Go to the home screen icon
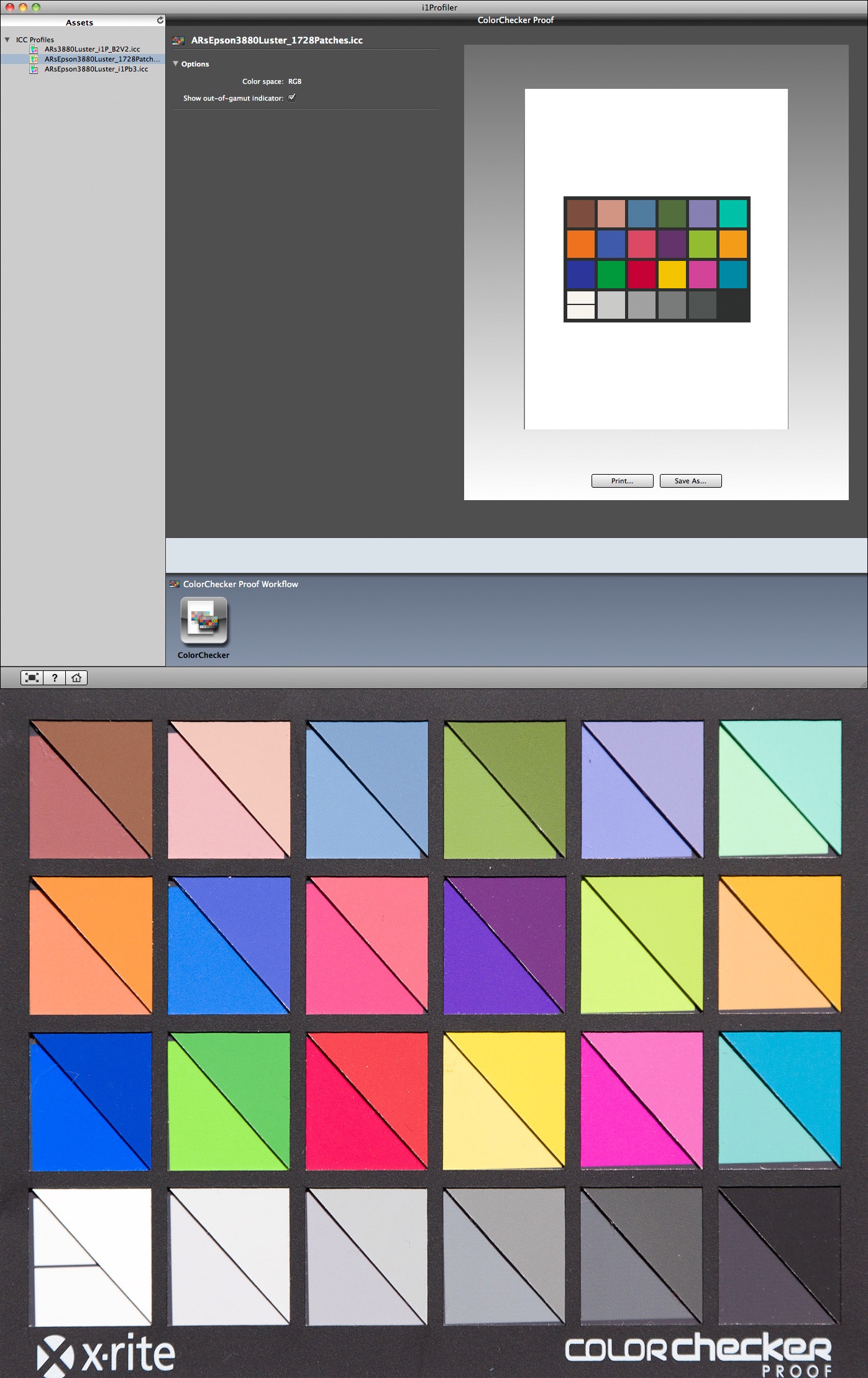The height and width of the screenshot is (1378, 868). (x=76, y=678)
